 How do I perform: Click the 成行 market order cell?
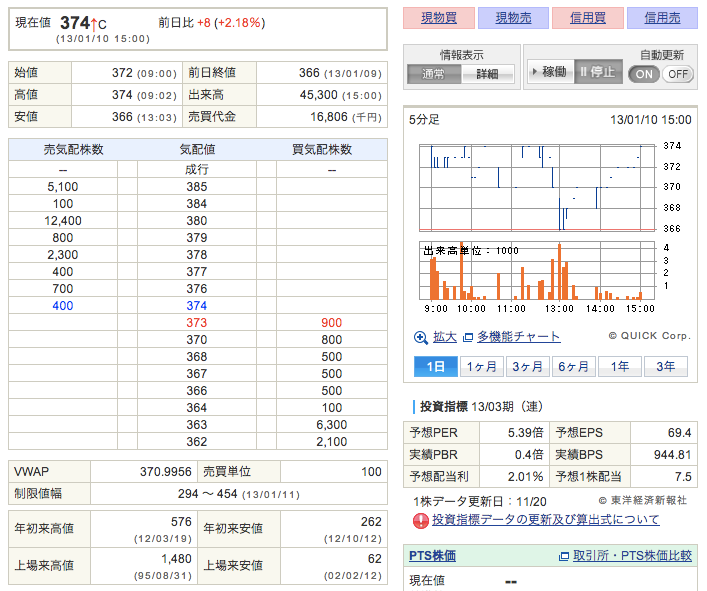click(197, 170)
